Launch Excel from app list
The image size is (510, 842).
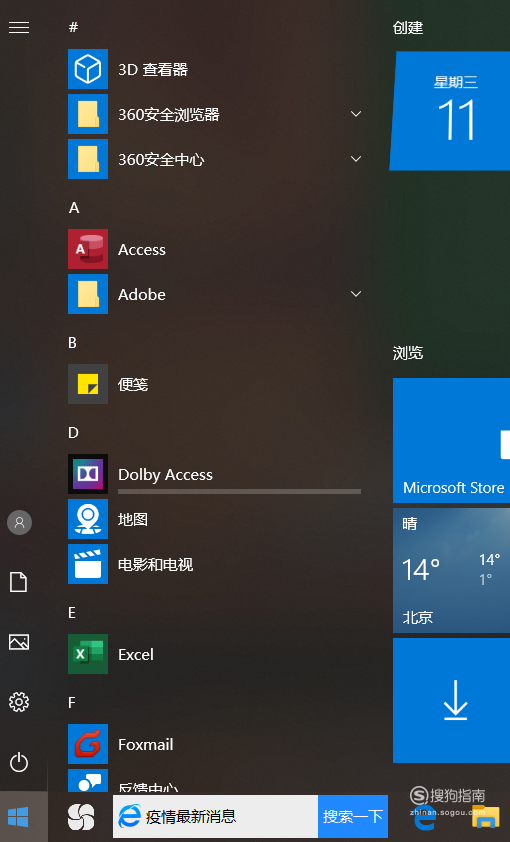click(215, 654)
